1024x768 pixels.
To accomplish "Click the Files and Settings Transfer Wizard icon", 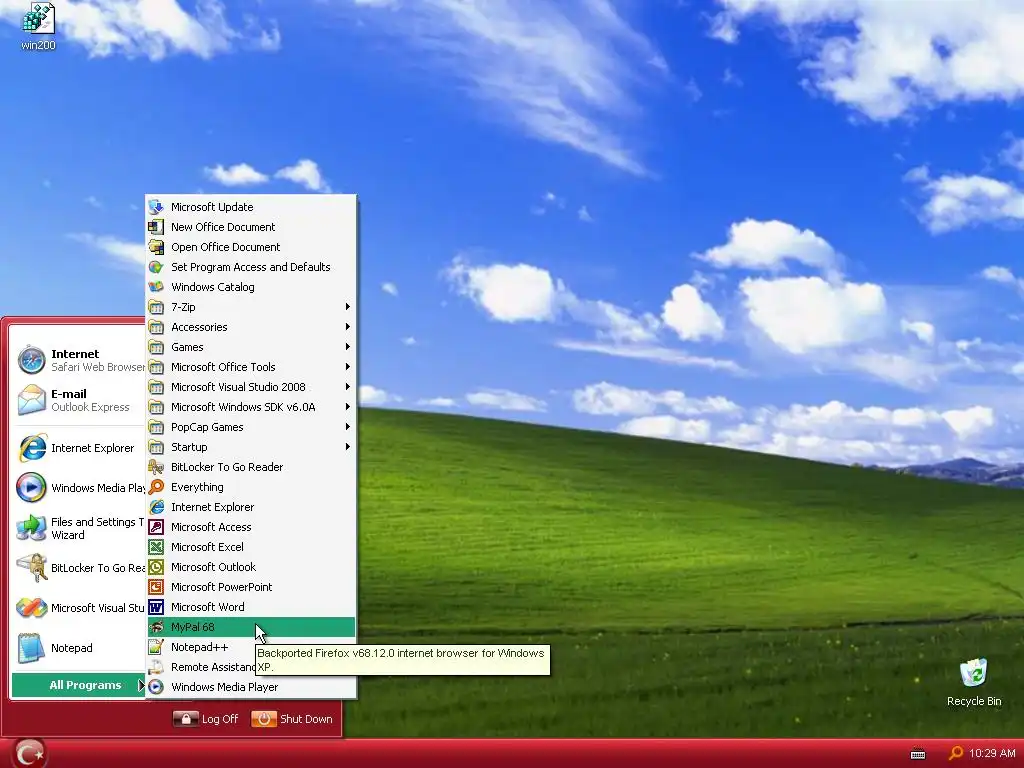I will tap(31, 528).
